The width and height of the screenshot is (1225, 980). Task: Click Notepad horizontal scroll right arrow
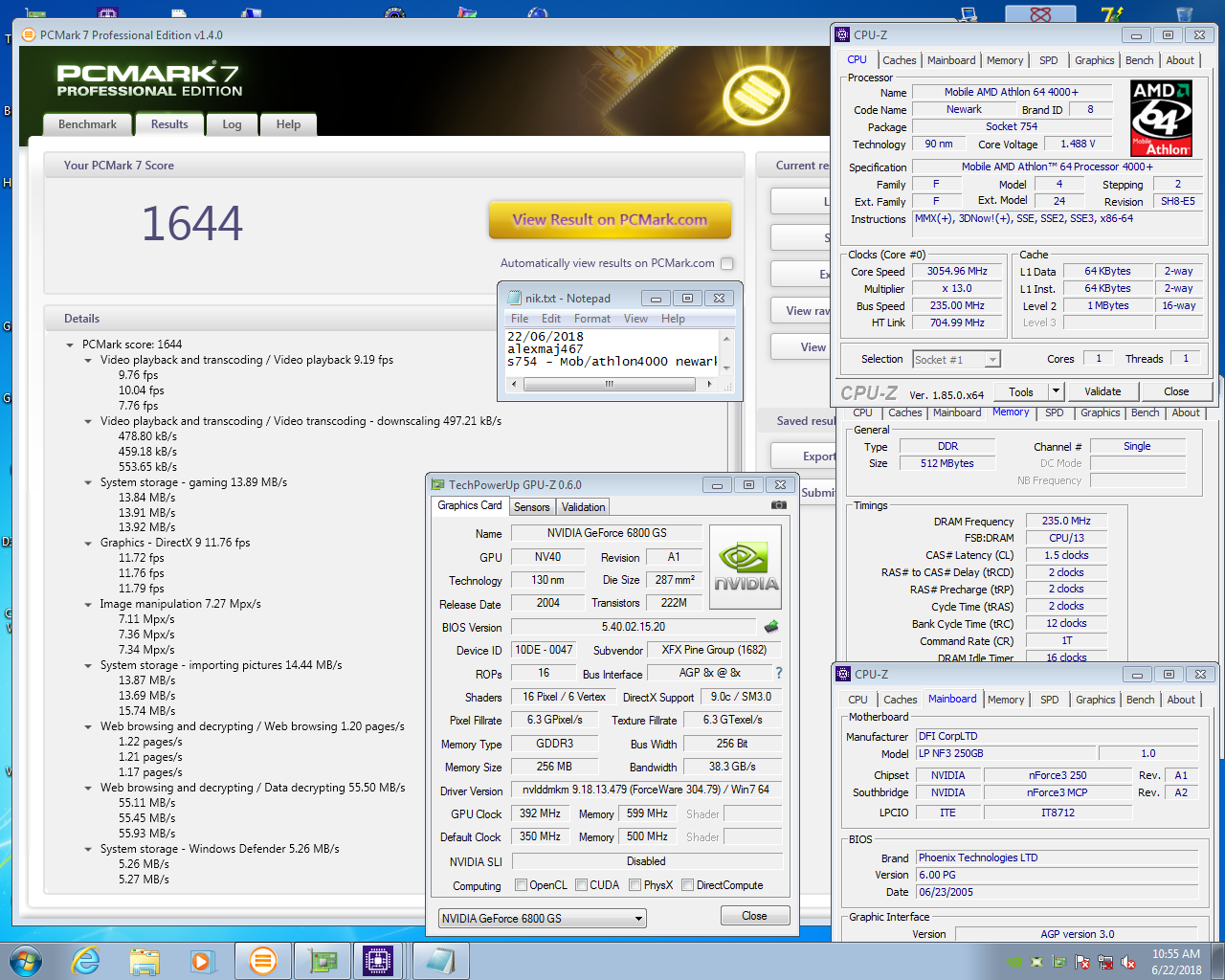click(x=709, y=384)
